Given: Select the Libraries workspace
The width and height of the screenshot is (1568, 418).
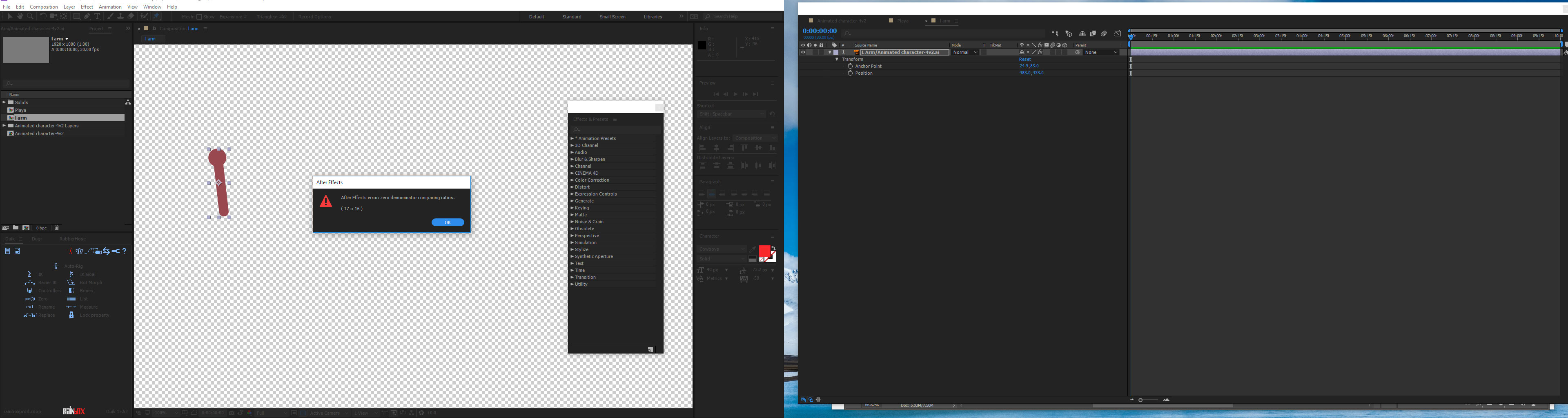Looking at the screenshot, I should 653,17.
